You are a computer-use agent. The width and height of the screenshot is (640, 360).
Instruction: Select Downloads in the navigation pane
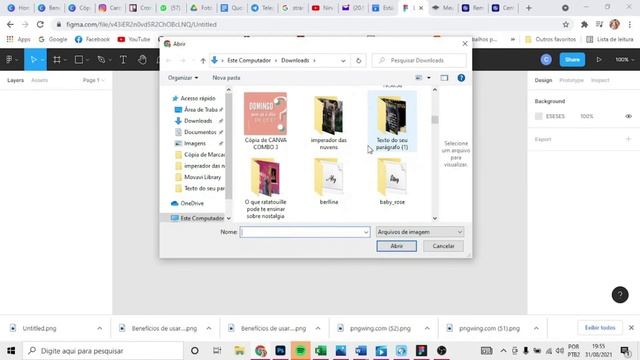(198, 121)
